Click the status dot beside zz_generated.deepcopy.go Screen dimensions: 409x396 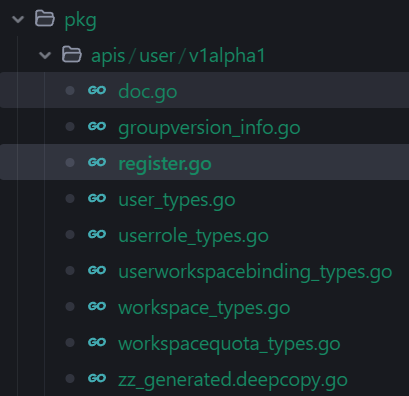point(70,378)
